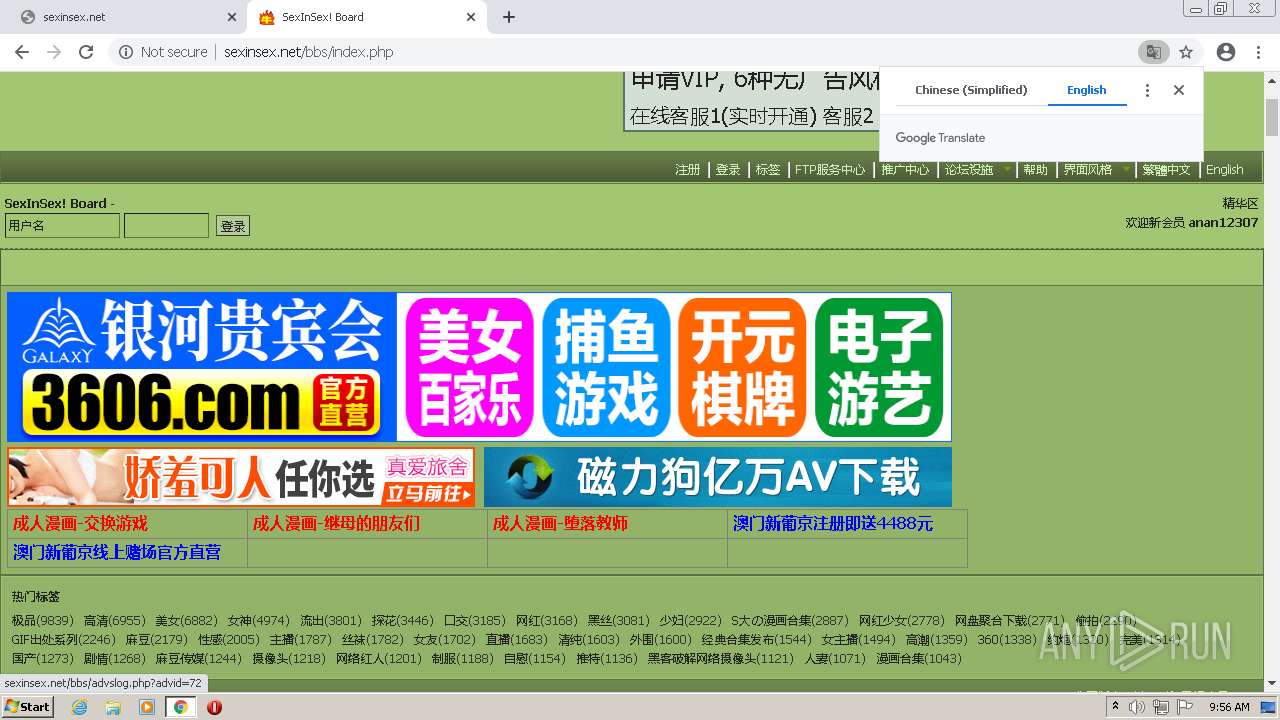Image resolution: width=1280 pixels, height=720 pixels.
Task: Show hidden system tray icons
Action: 1115,707
